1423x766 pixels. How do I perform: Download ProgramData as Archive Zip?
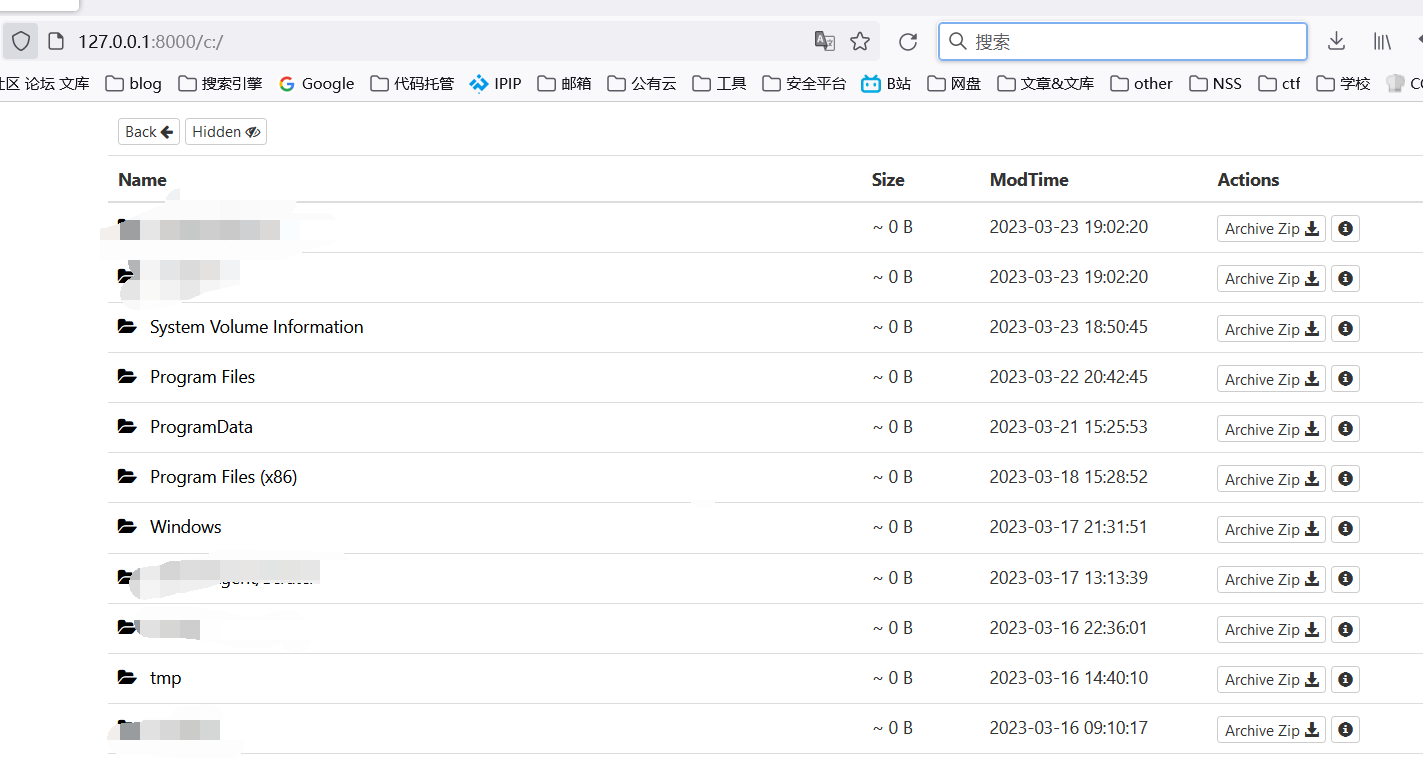[1271, 429]
